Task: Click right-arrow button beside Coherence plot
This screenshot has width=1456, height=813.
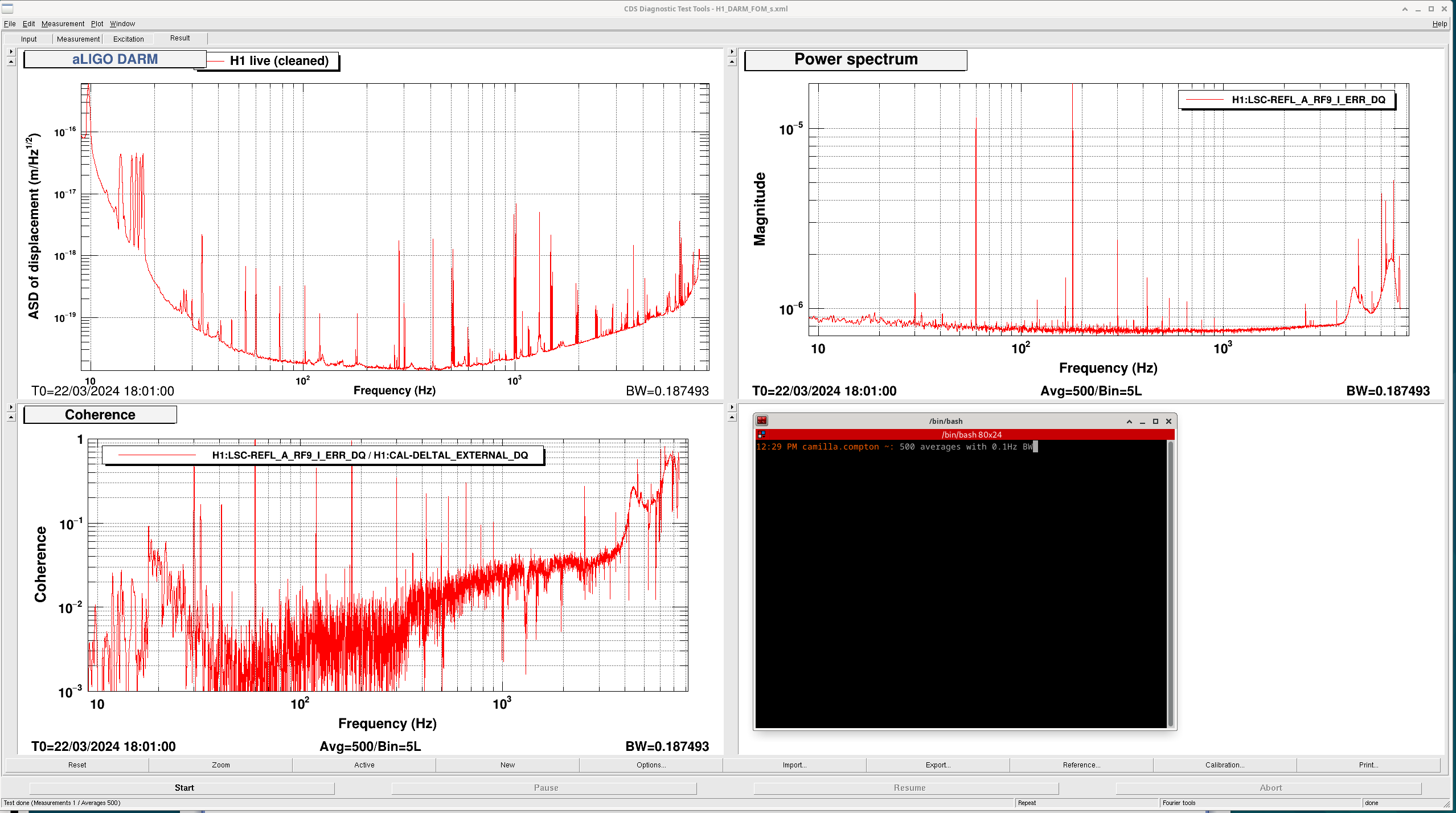Action: (x=11, y=407)
